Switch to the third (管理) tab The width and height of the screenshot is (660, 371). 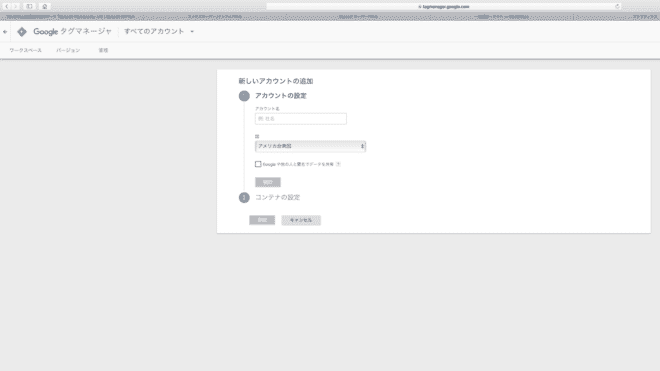click(103, 50)
